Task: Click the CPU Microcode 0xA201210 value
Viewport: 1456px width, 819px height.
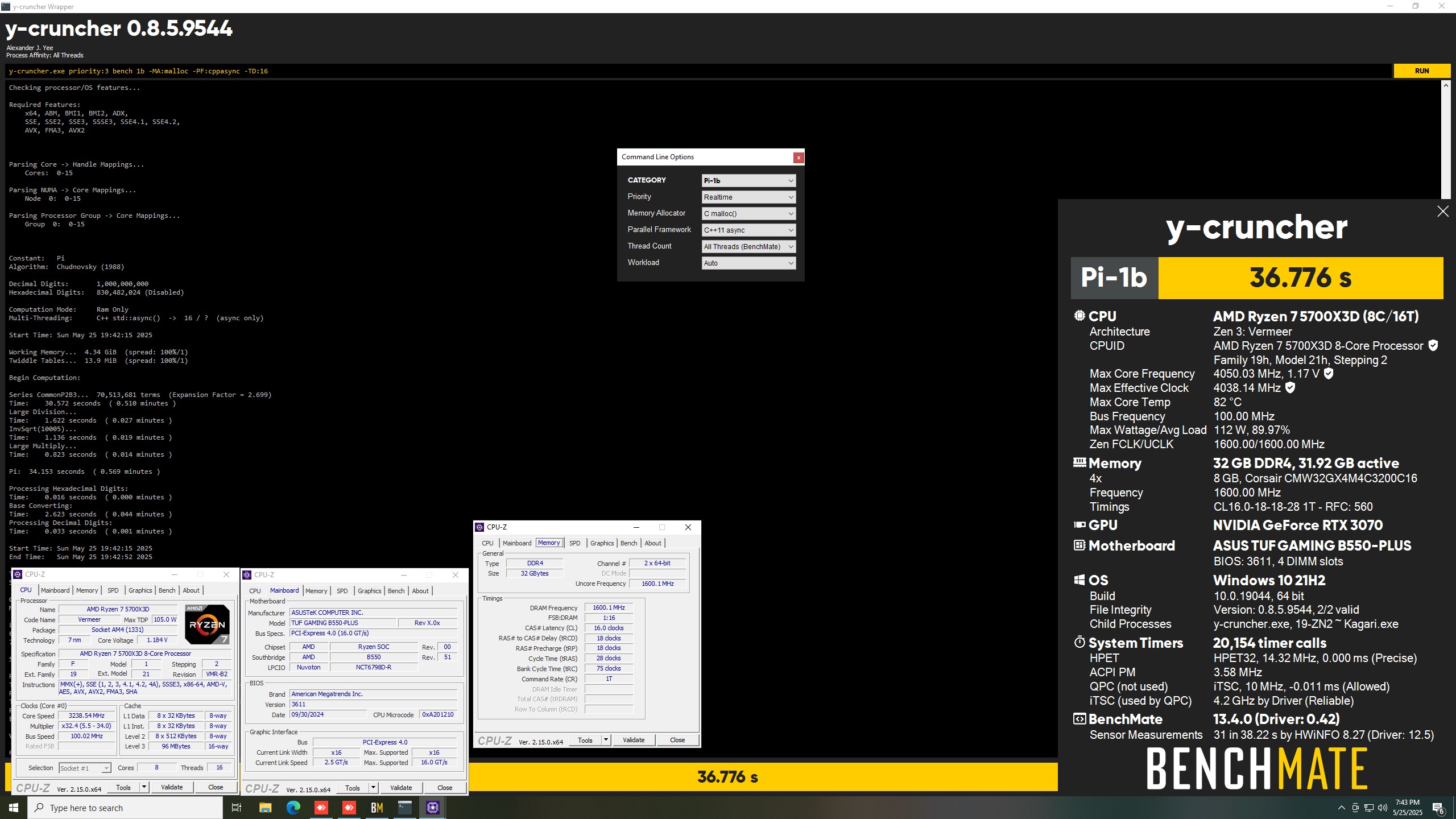Action: click(438, 714)
